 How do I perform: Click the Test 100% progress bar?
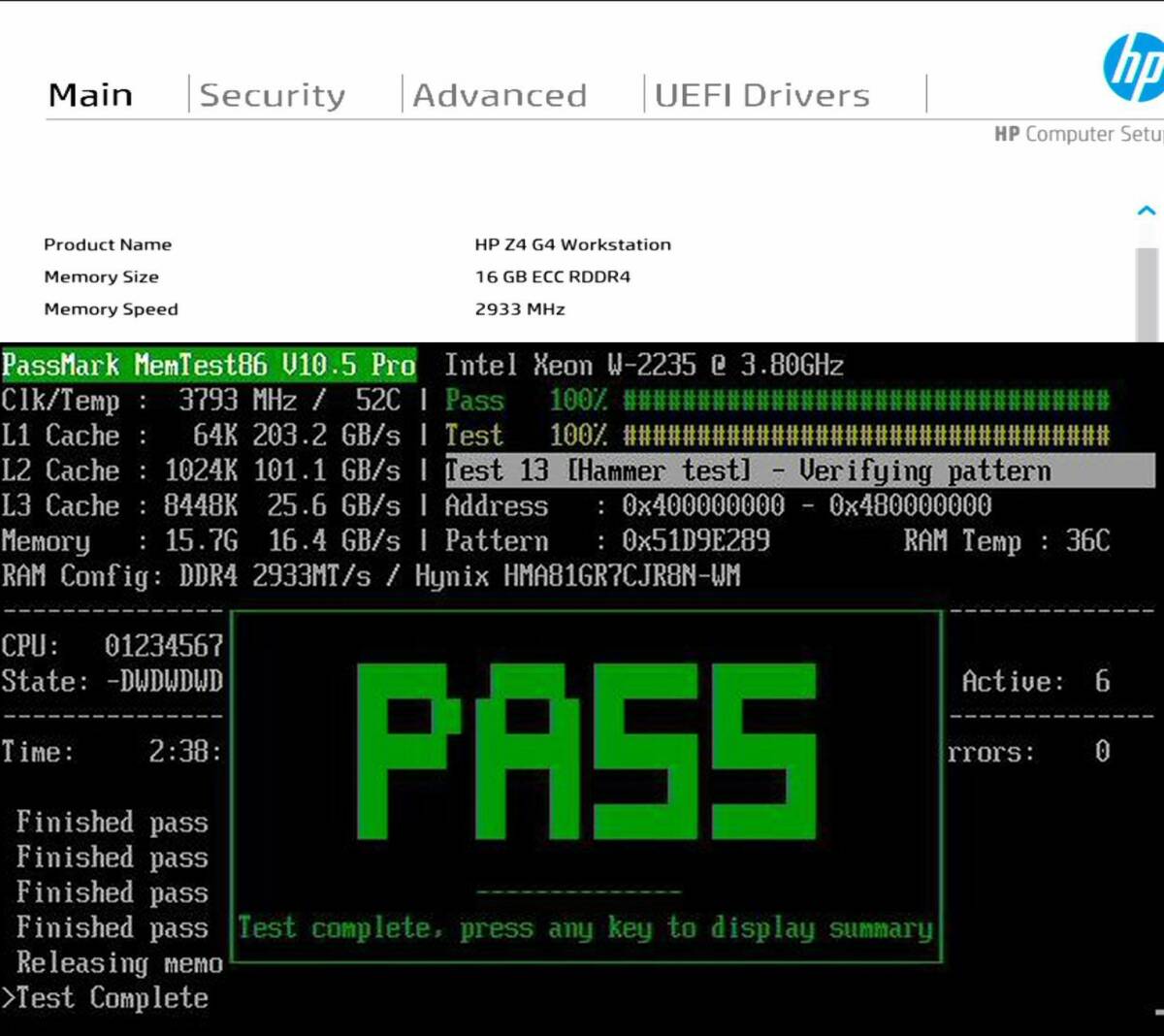point(777,435)
